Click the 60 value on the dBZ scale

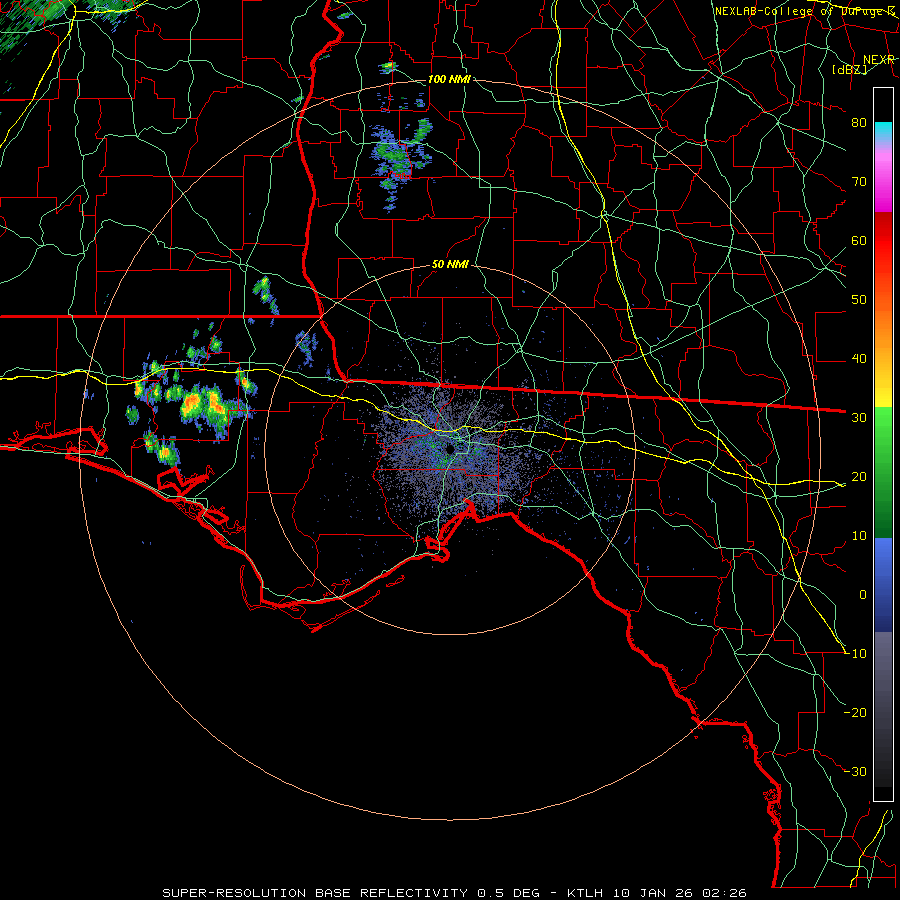pyautogui.click(x=859, y=240)
